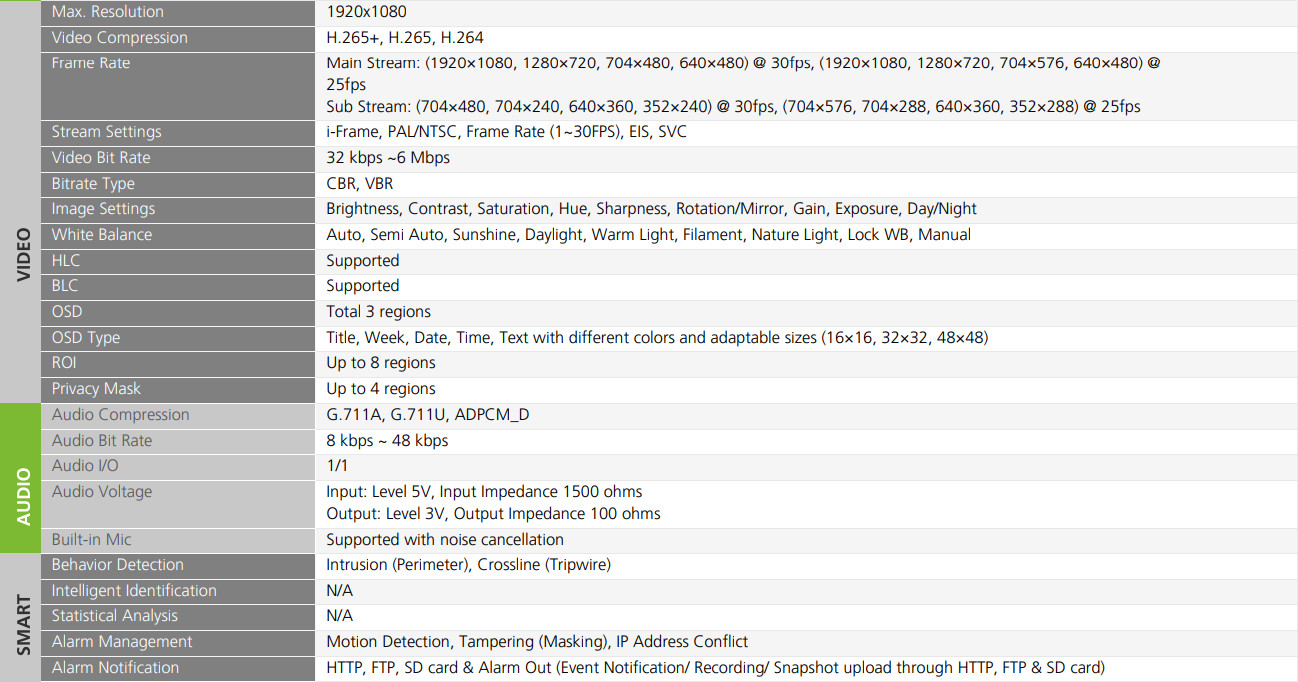Image resolution: width=1298 pixels, height=682 pixels.
Task: Select the Frame Rate label cell
Action: [90, 63]
